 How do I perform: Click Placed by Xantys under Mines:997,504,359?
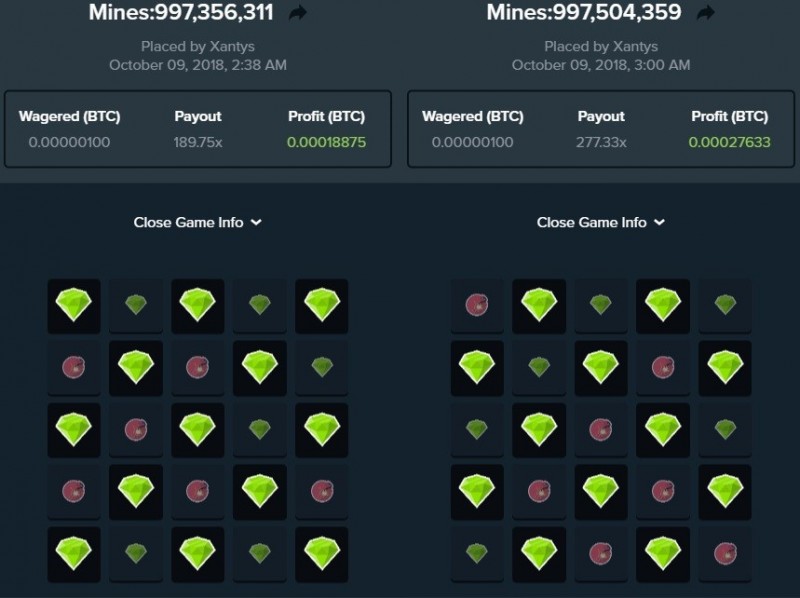pos(601,46)
